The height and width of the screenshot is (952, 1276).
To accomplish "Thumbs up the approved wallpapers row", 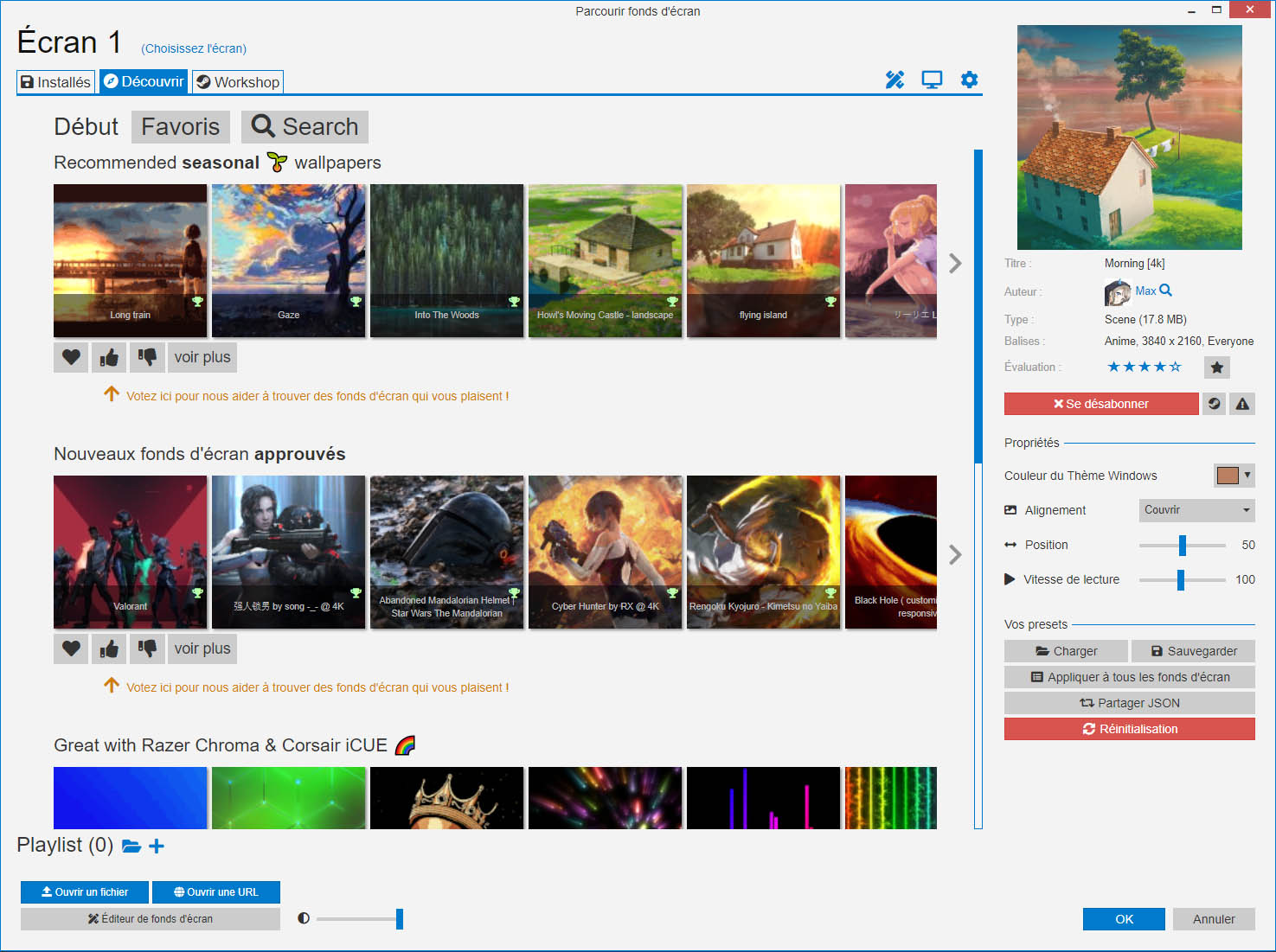I will [109, 649].
